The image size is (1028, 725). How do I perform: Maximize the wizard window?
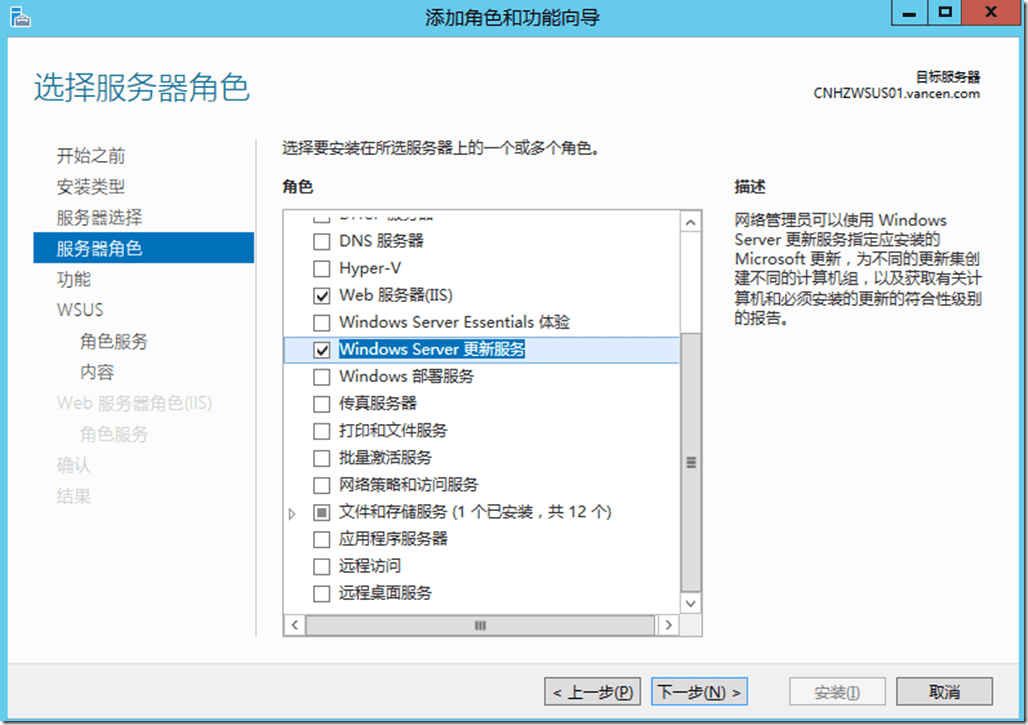pos(945,13)
